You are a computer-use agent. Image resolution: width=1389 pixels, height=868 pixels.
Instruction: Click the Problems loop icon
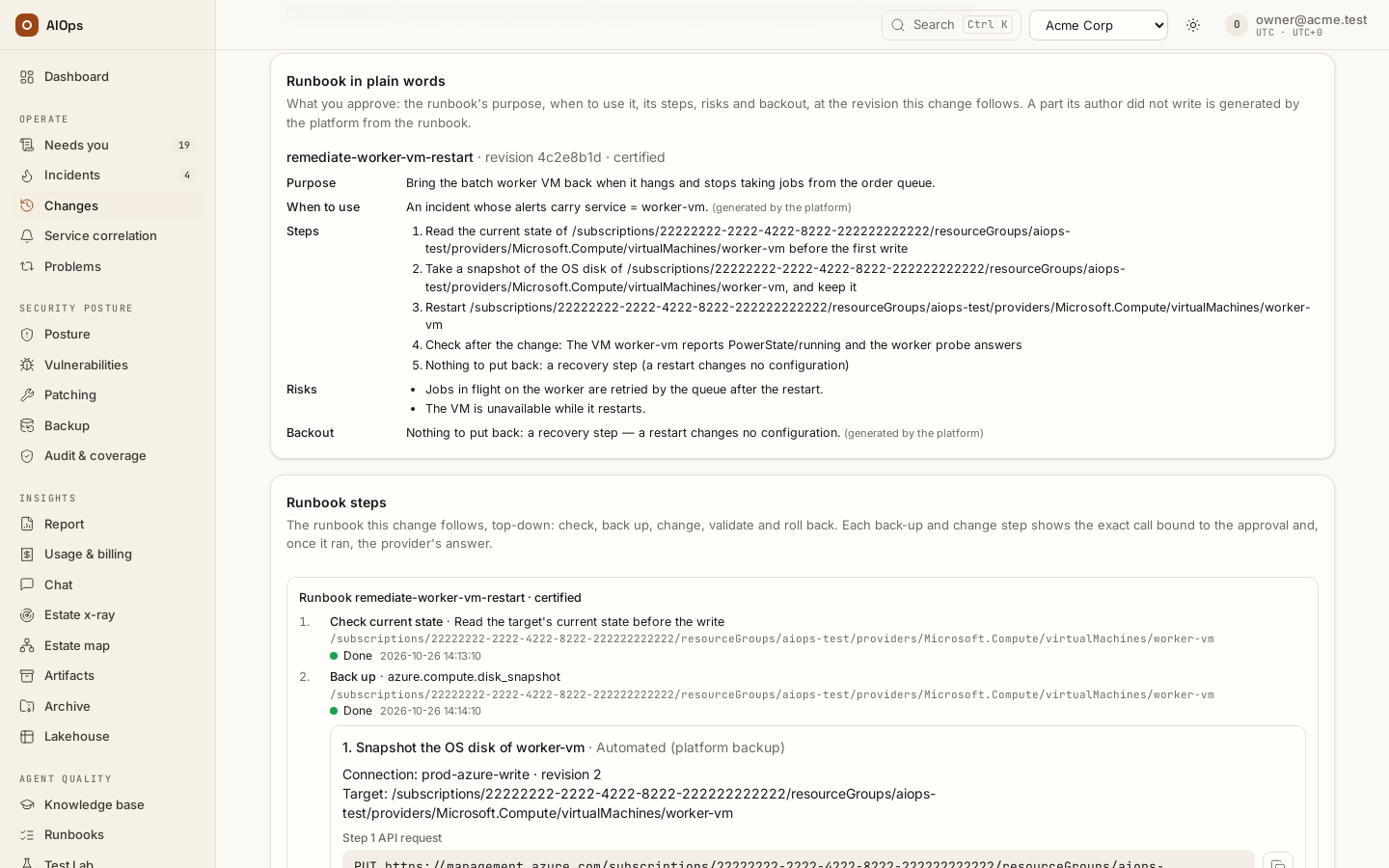pyautogui.click(x=27, y=267)
